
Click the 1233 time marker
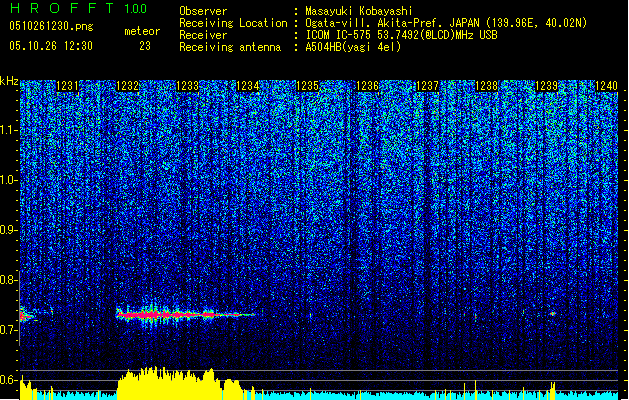point(187,86)
